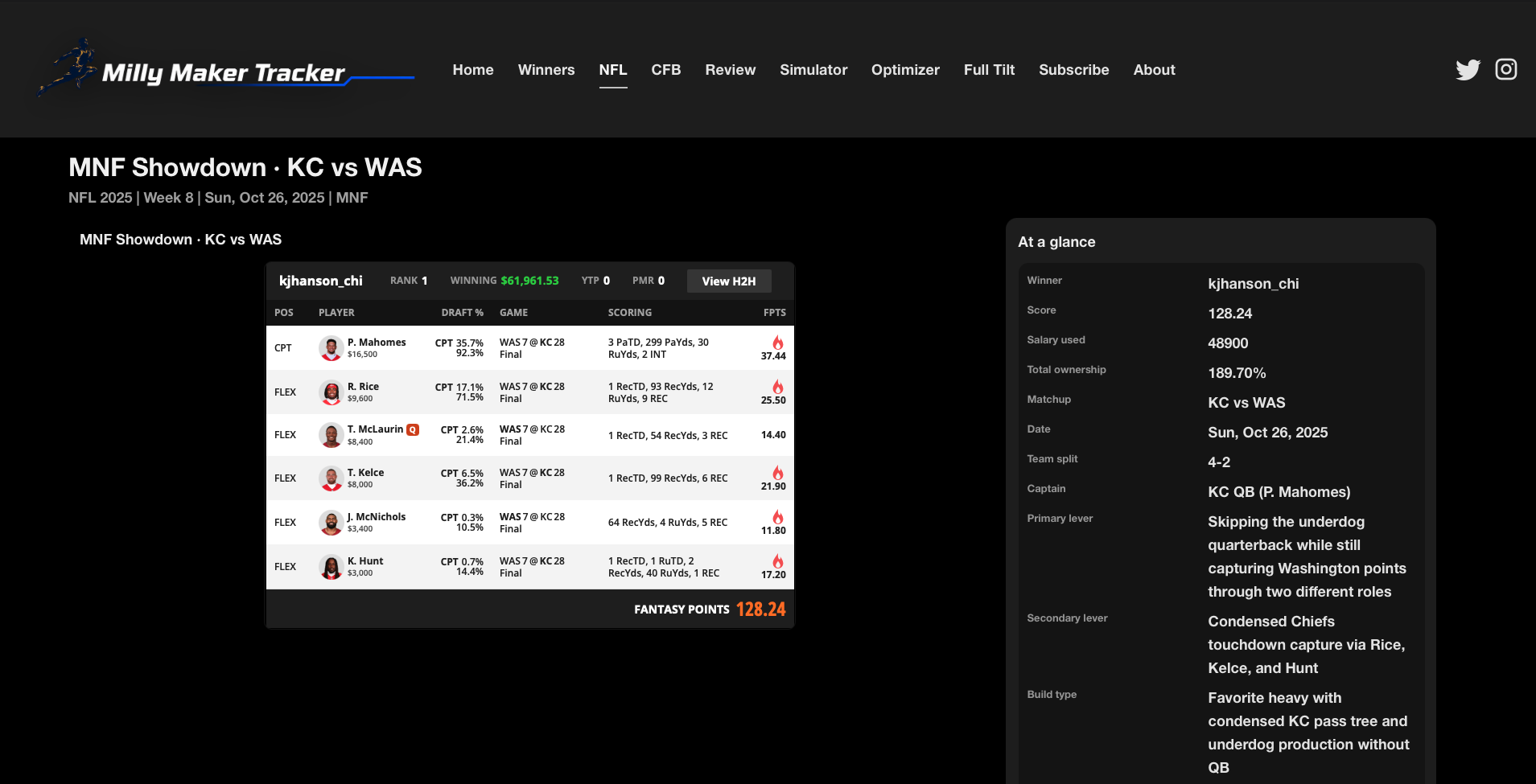Click the fire icon in R. Rice row
The height and width of the screenshot is (784, 1536).
(x=778, y=387)
